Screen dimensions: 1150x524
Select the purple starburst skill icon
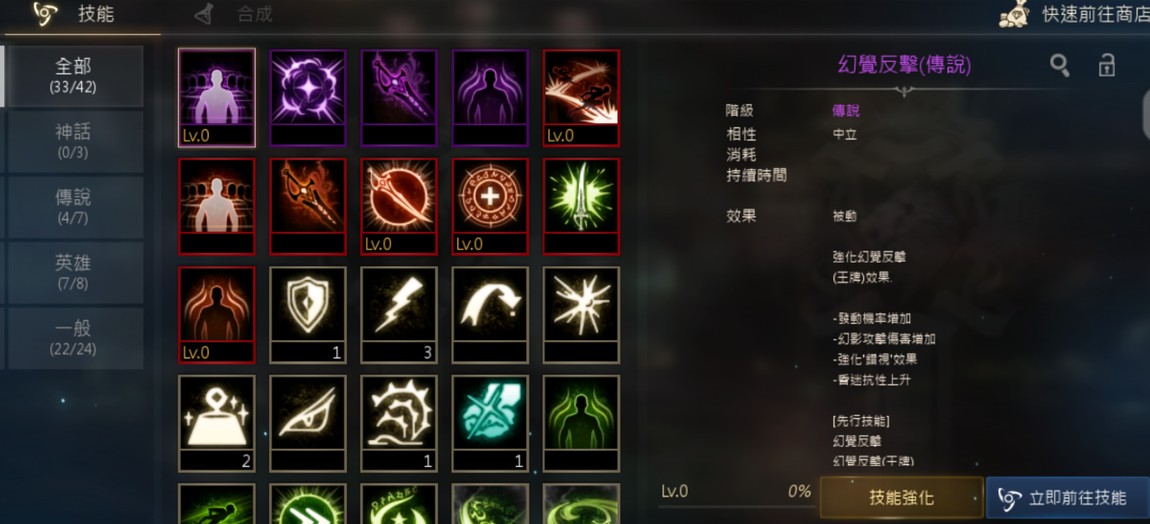pyautogui.click(x=307, y=98)
